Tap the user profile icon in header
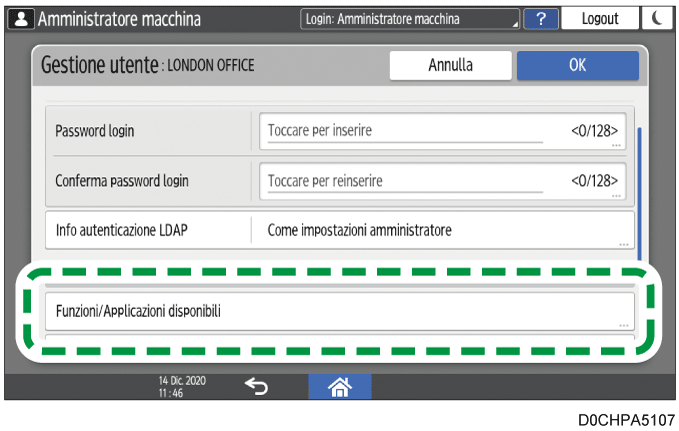679x431 pixels. click(x=20, y=19)
